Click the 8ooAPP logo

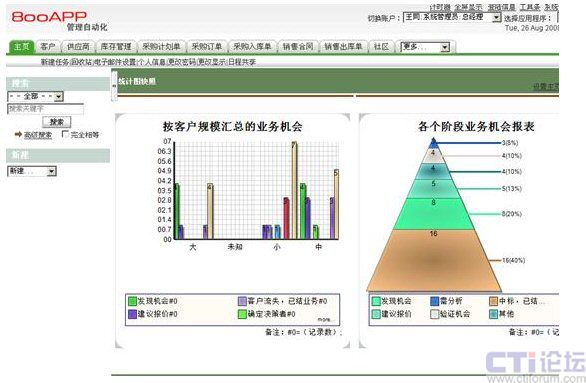(49, 17)
